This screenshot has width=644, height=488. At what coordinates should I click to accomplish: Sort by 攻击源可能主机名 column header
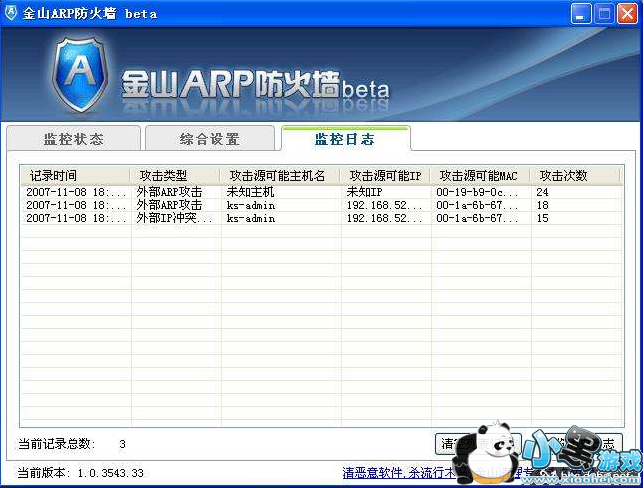click(x=280, y=176)
